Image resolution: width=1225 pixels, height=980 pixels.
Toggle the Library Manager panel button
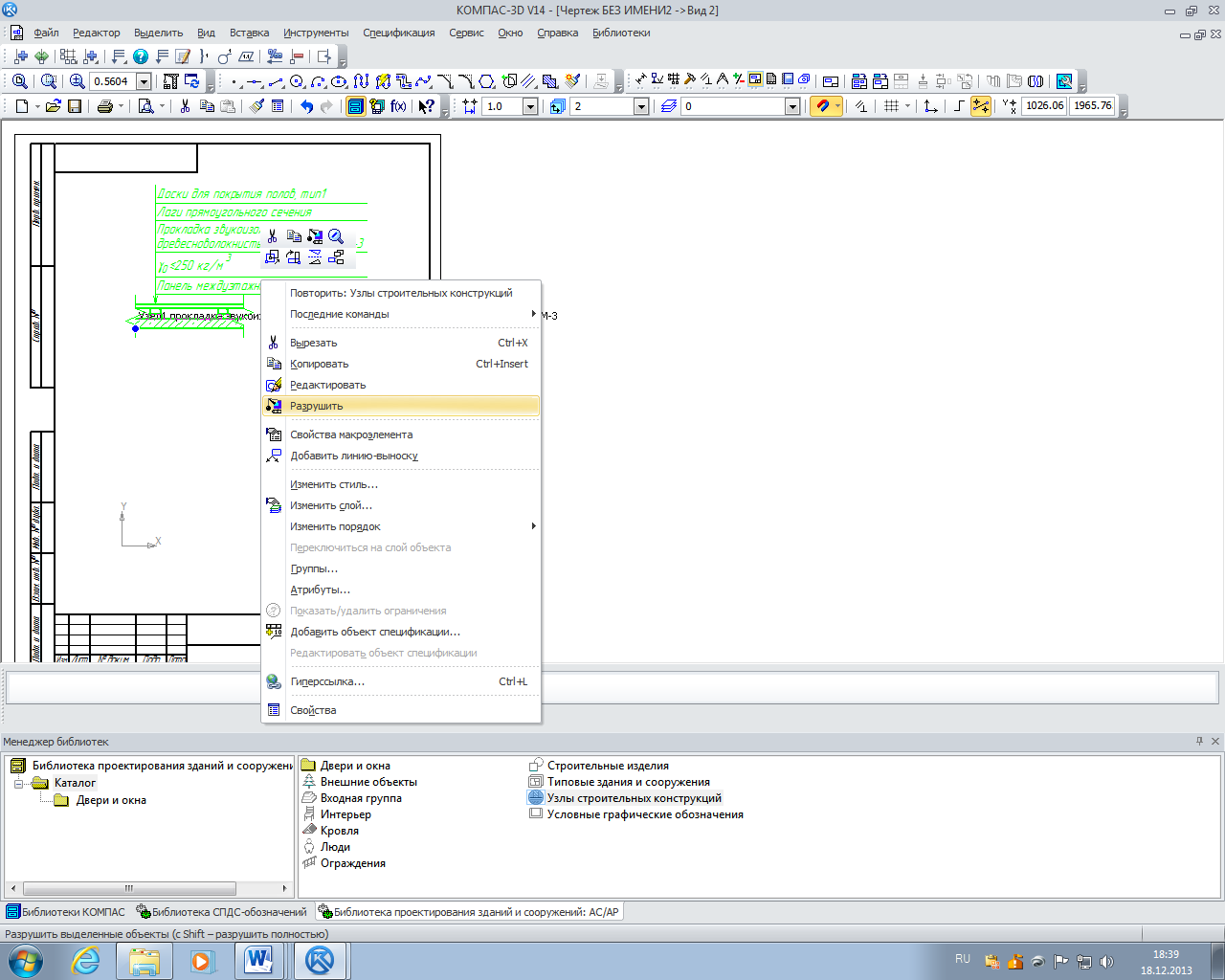(355, 106)
